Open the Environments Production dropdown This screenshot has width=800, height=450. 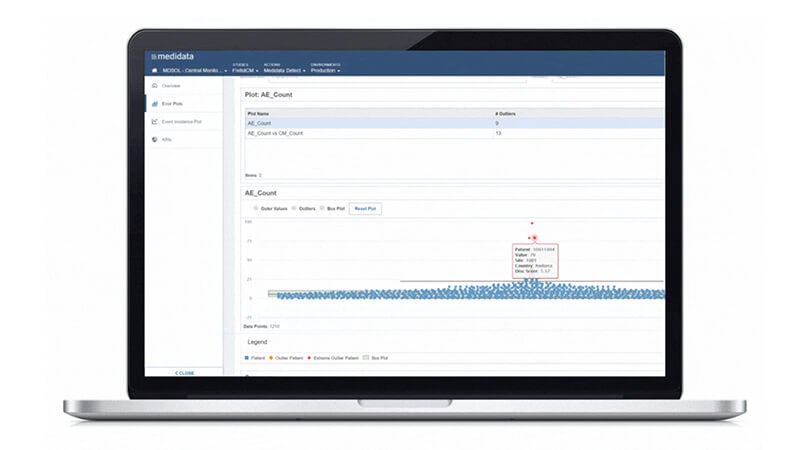[x=326, y=68]
